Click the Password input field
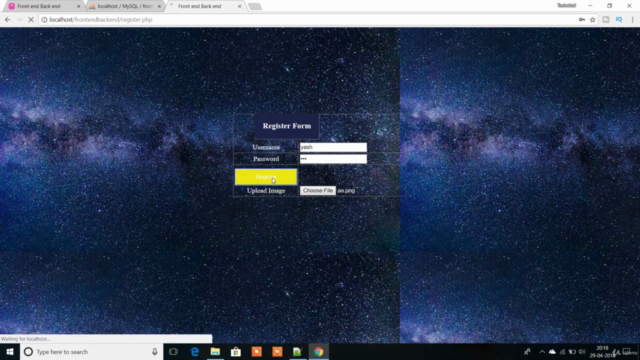Viewport: 640px width, 360px height. [333, 159]
